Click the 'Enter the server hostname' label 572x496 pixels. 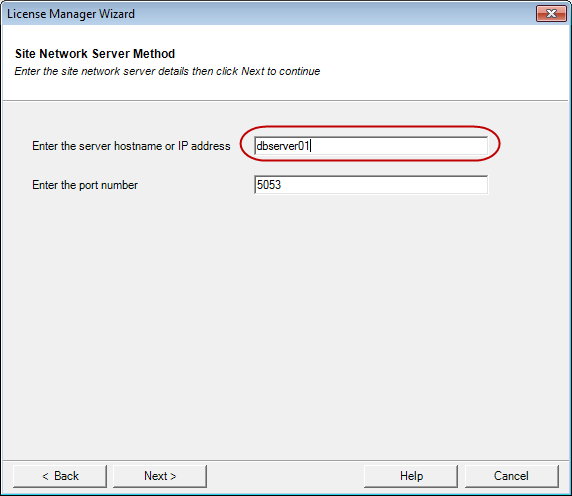(131, 146)
